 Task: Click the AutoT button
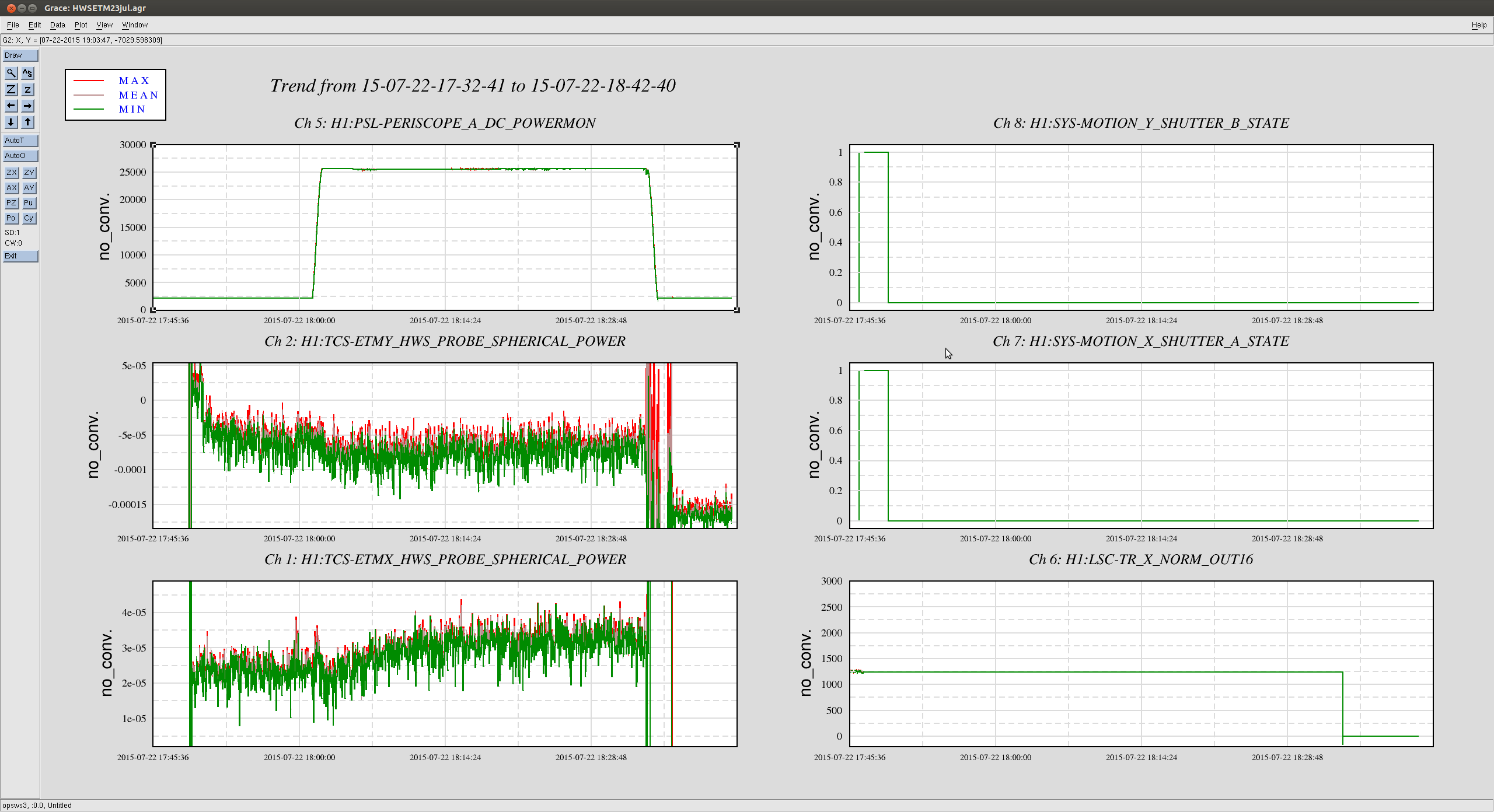[x=20, y=141]
